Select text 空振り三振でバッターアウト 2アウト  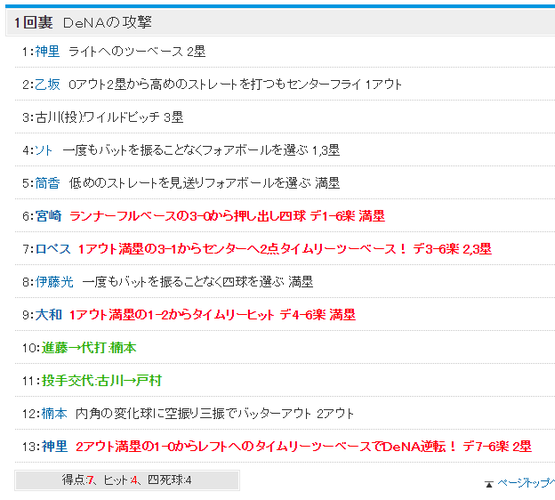pos(214,414)
